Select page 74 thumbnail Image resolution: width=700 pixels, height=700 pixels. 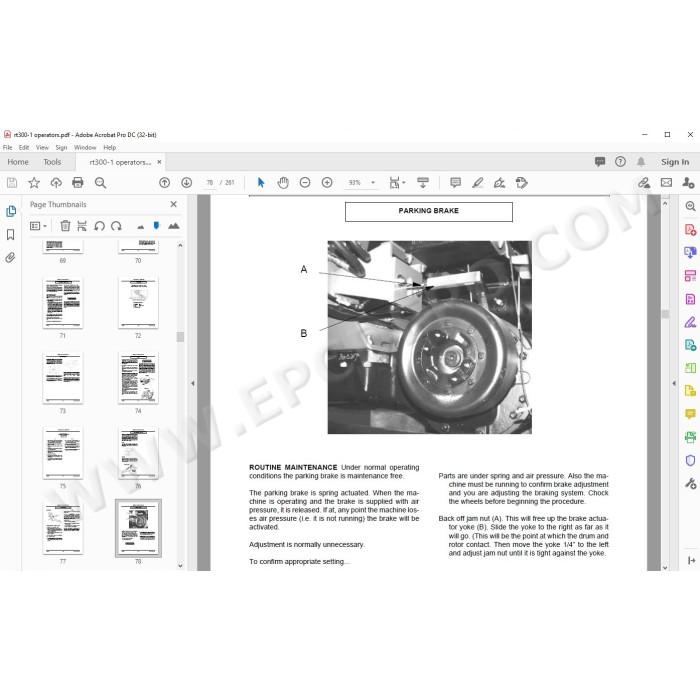pyautogui.click(x=138, y=378)
